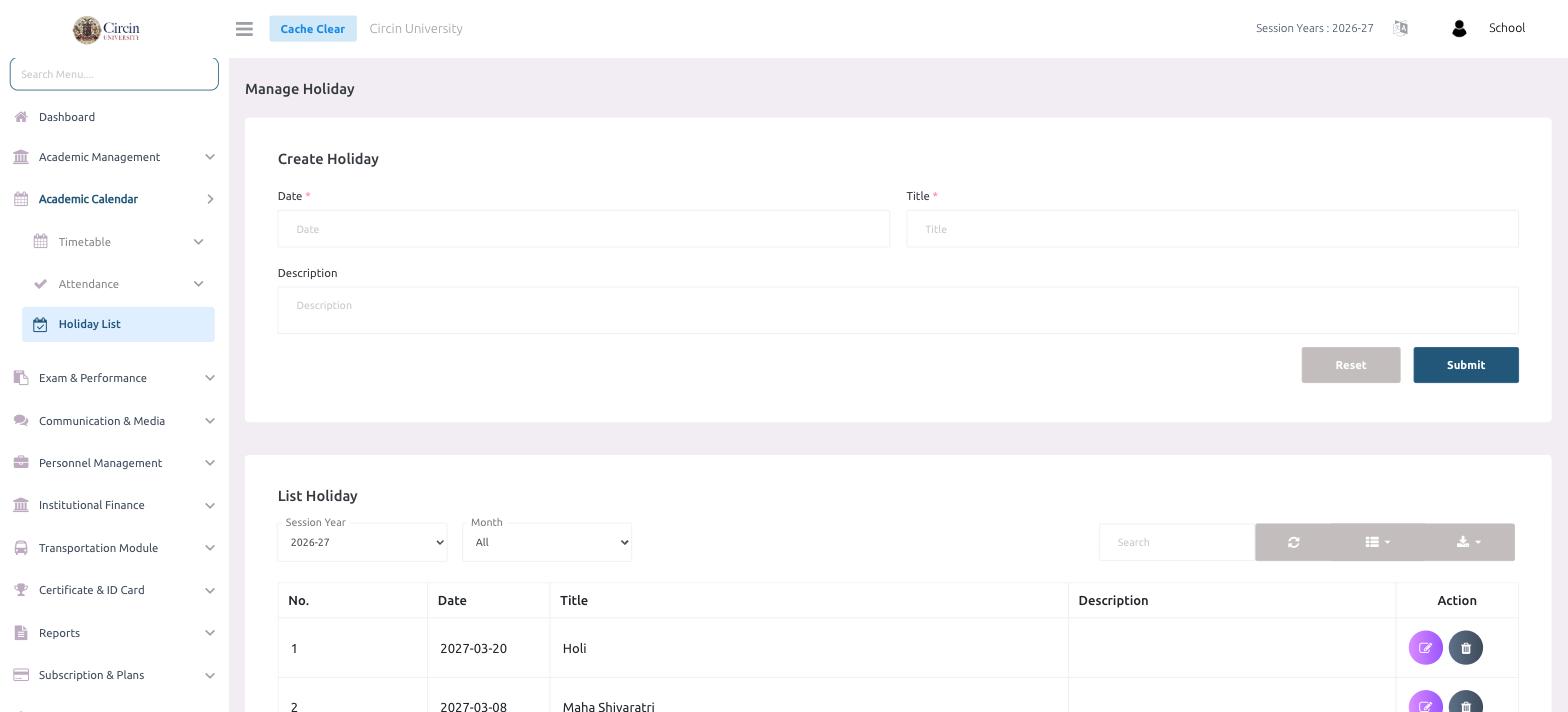Click the Exam & Performance icon
Image resolution: width=1568 pixels, height=712 pixels.
pyautogui.click(x=21, y=377)
